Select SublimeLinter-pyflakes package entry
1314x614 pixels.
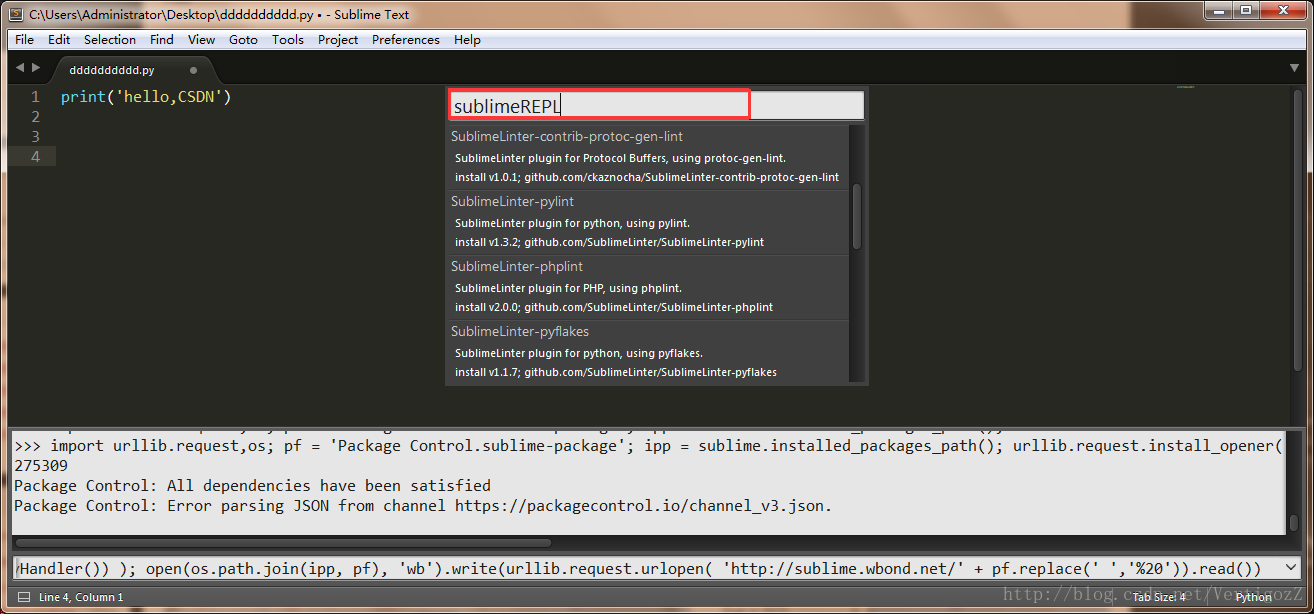[648, 351]
